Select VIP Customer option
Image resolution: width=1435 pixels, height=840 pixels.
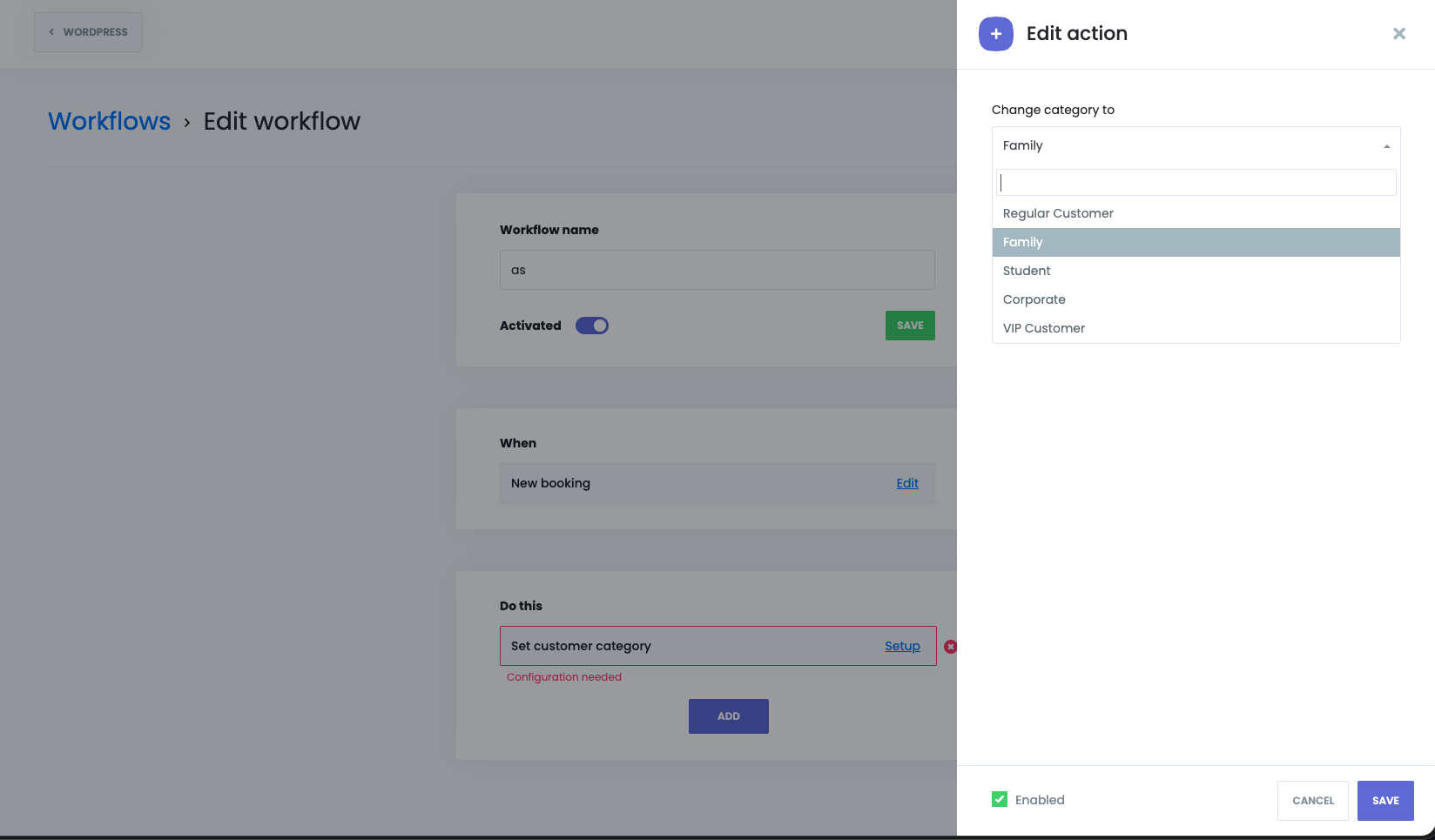1043,328
